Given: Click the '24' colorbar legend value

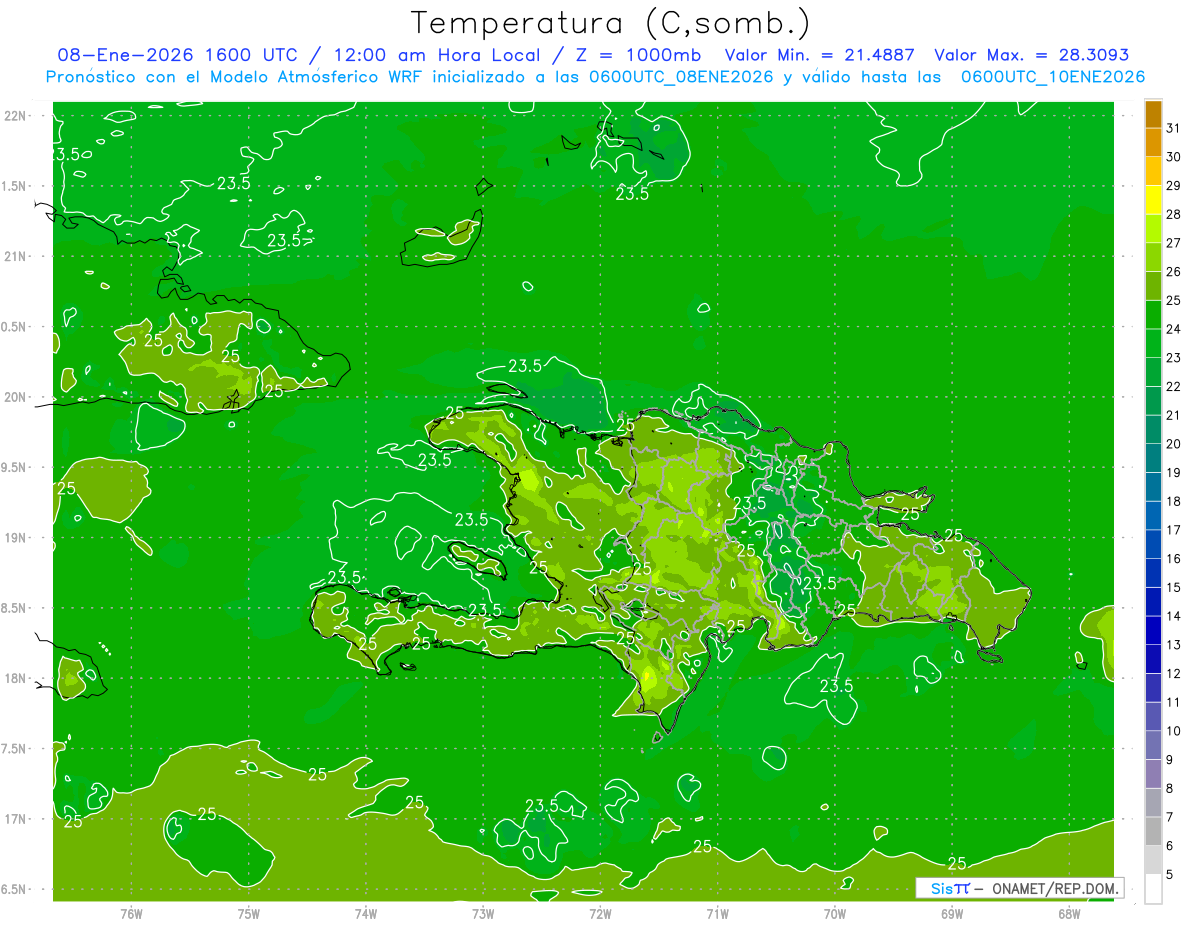Looking at the screenshot, I should coord(1174,329).
